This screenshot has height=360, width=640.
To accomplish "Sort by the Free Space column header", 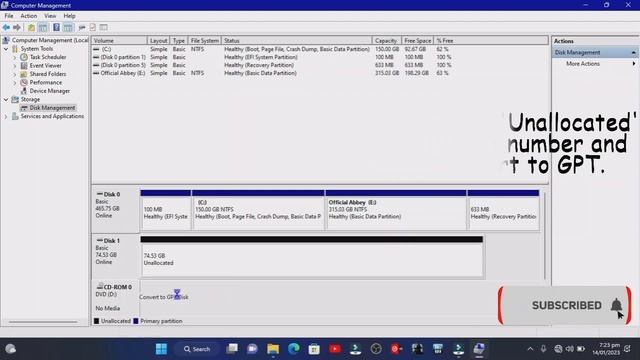I will (x=418, y=41).
